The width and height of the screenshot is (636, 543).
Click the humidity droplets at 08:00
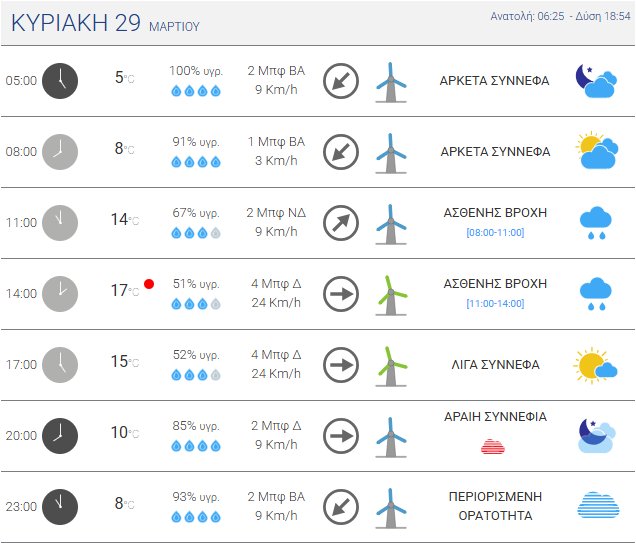point(196,162)
